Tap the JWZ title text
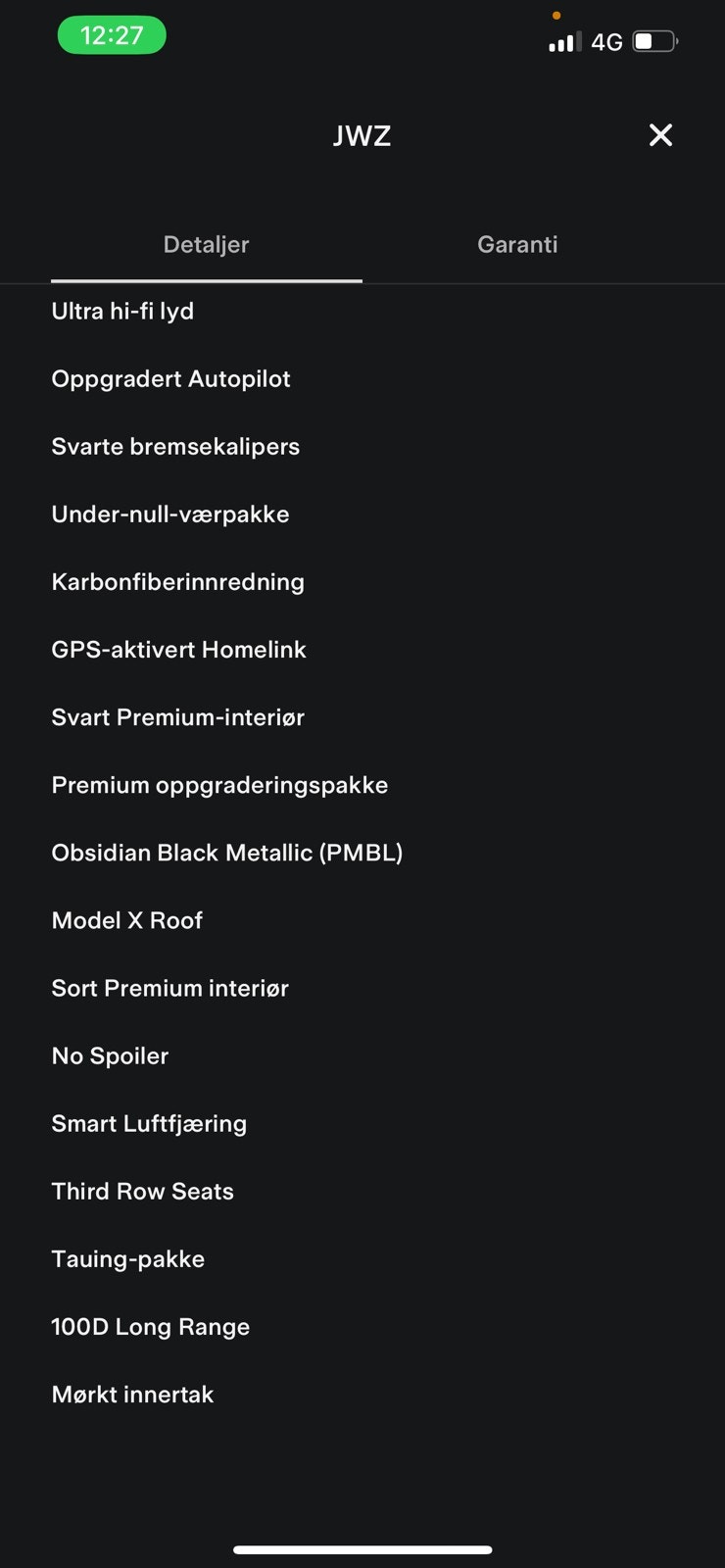The width and height of the screenshot is (725, 1568). 362,135
